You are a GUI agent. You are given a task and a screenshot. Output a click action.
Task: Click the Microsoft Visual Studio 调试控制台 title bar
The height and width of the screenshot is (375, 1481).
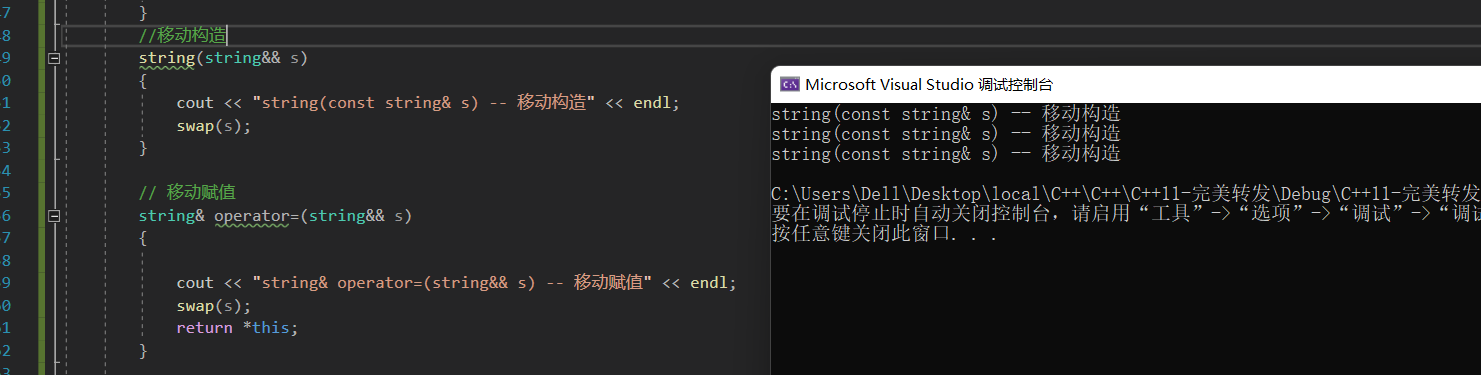click(x=1125, y=85)
